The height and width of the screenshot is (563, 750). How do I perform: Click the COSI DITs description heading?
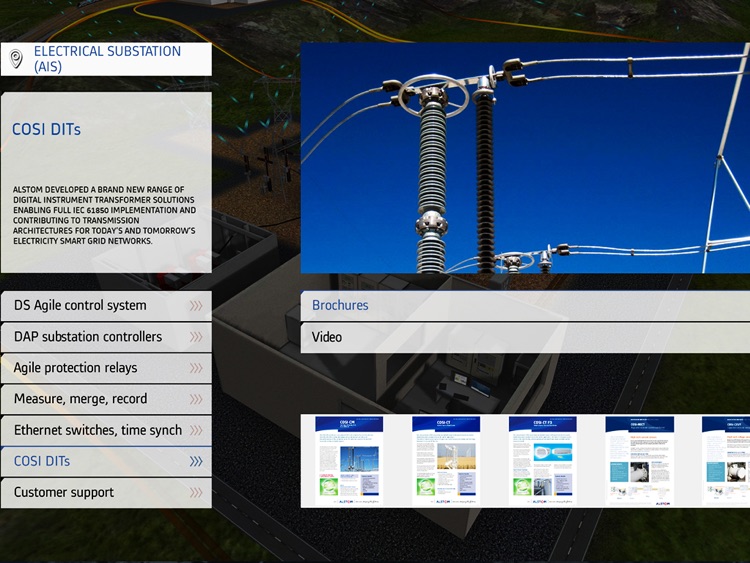(x=46, y=129)
